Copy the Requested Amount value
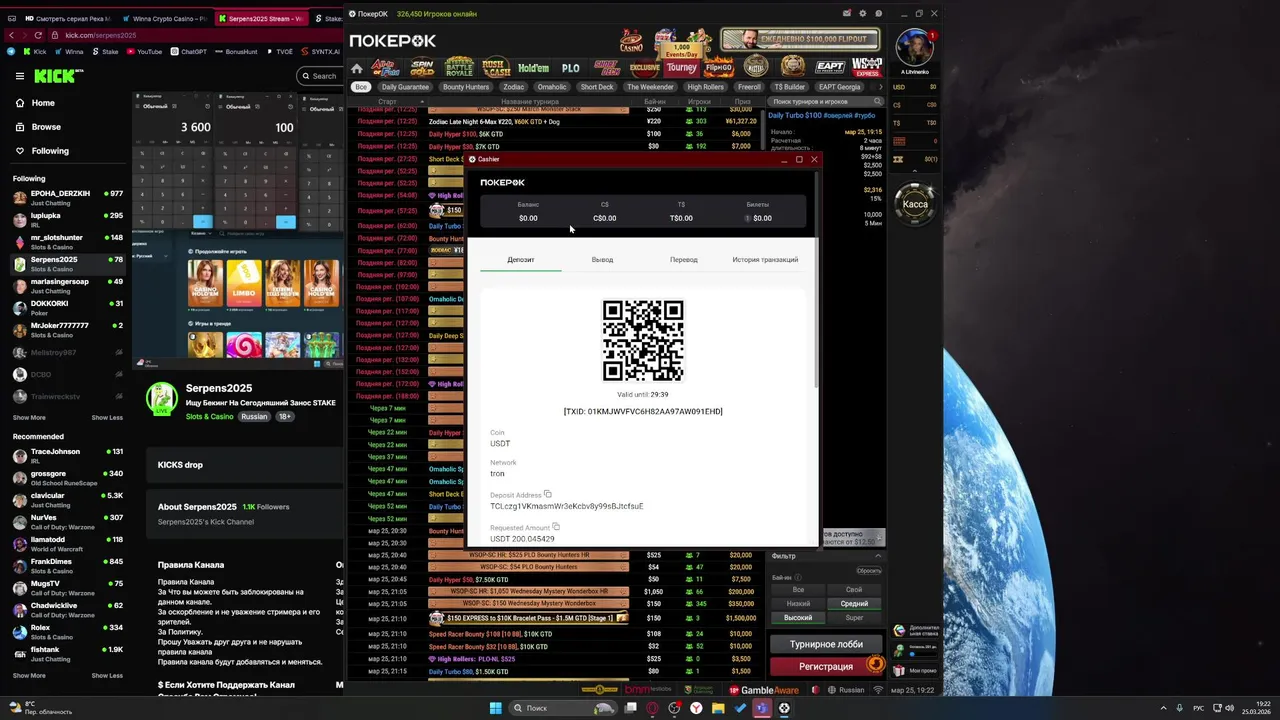Screen dimensions: 1280x720 point(555,527)
